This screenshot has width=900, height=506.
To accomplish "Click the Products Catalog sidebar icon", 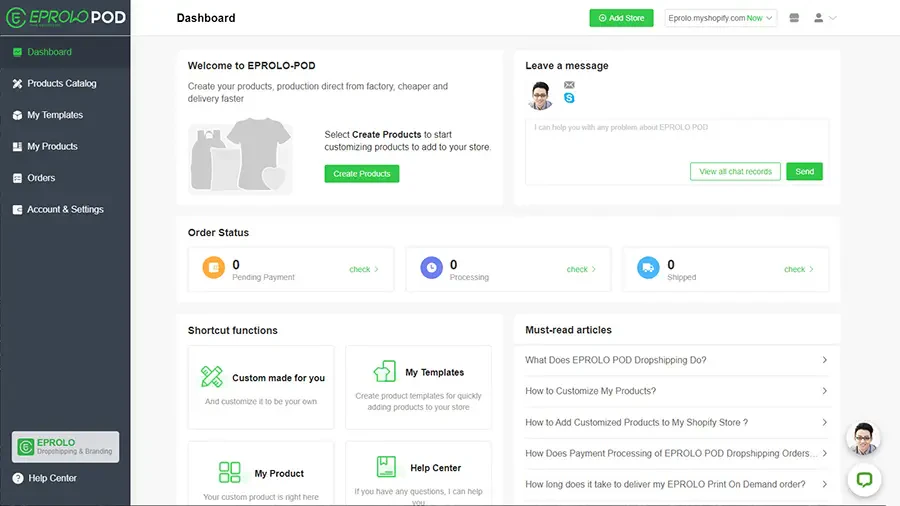I will pos(17,84).
